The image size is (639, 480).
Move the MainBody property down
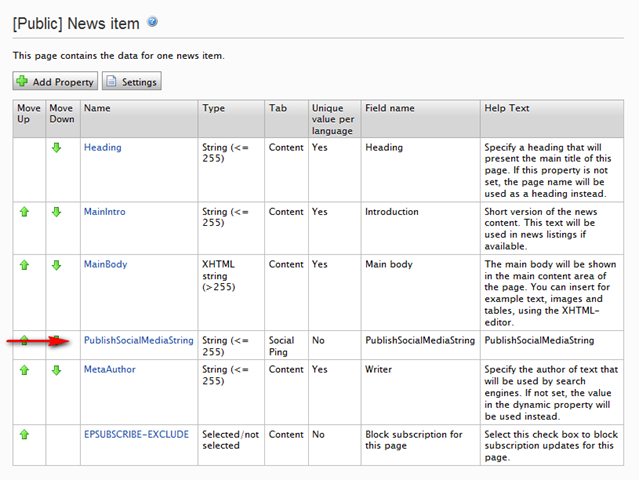point(56,265)
